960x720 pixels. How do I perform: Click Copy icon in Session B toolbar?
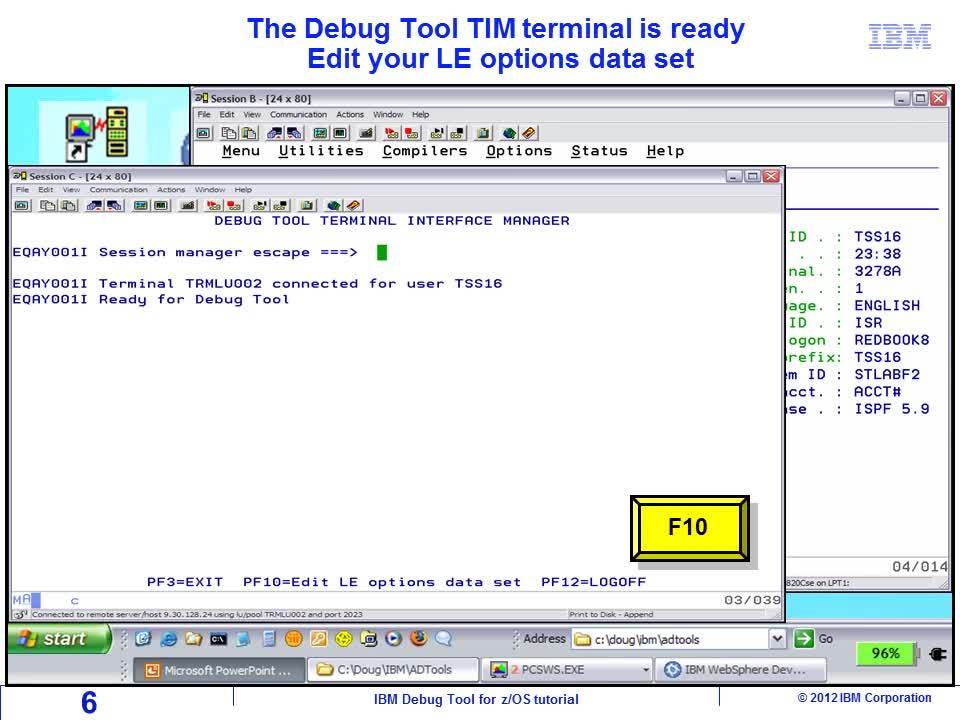pos(229,133)
